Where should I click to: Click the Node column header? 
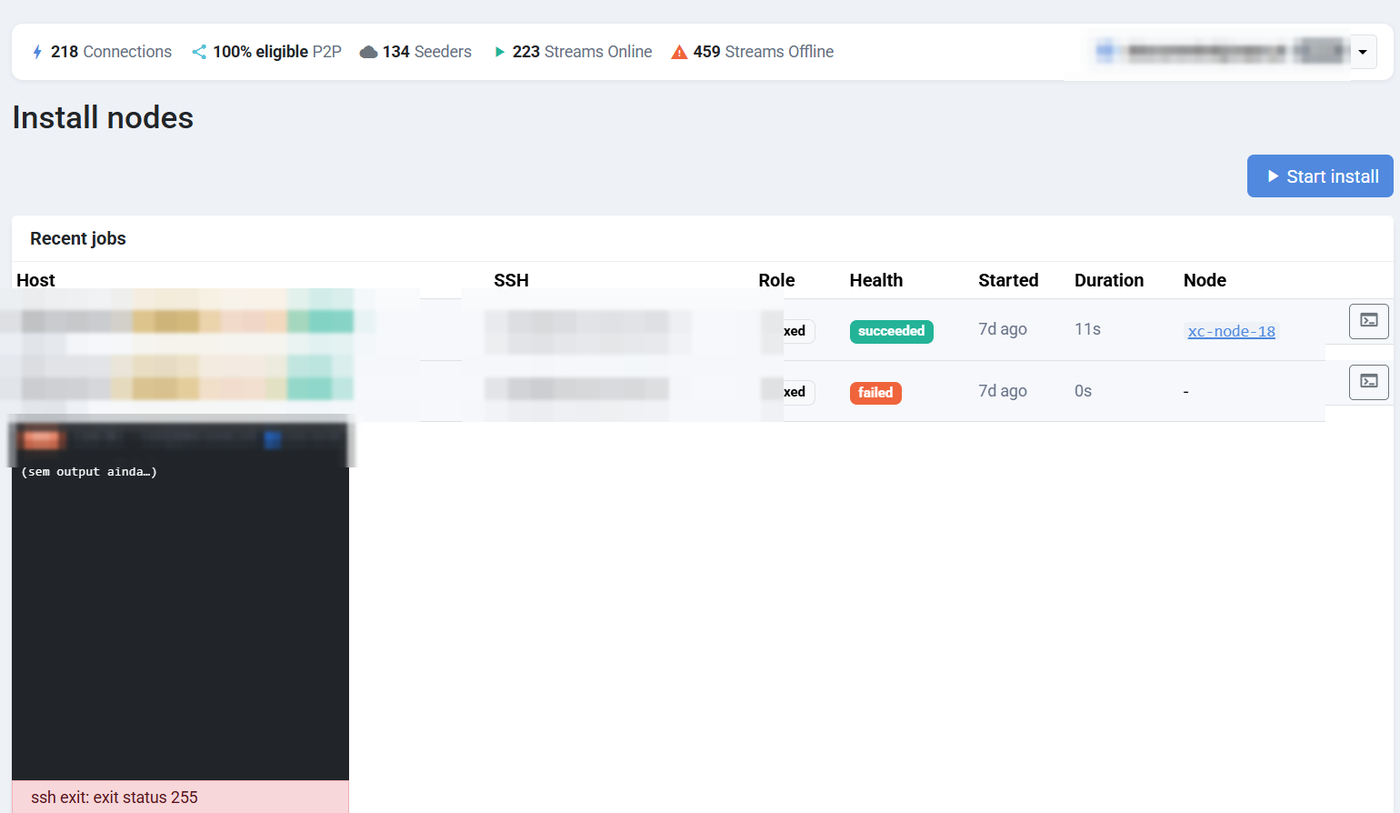[x=1204, y=280]
